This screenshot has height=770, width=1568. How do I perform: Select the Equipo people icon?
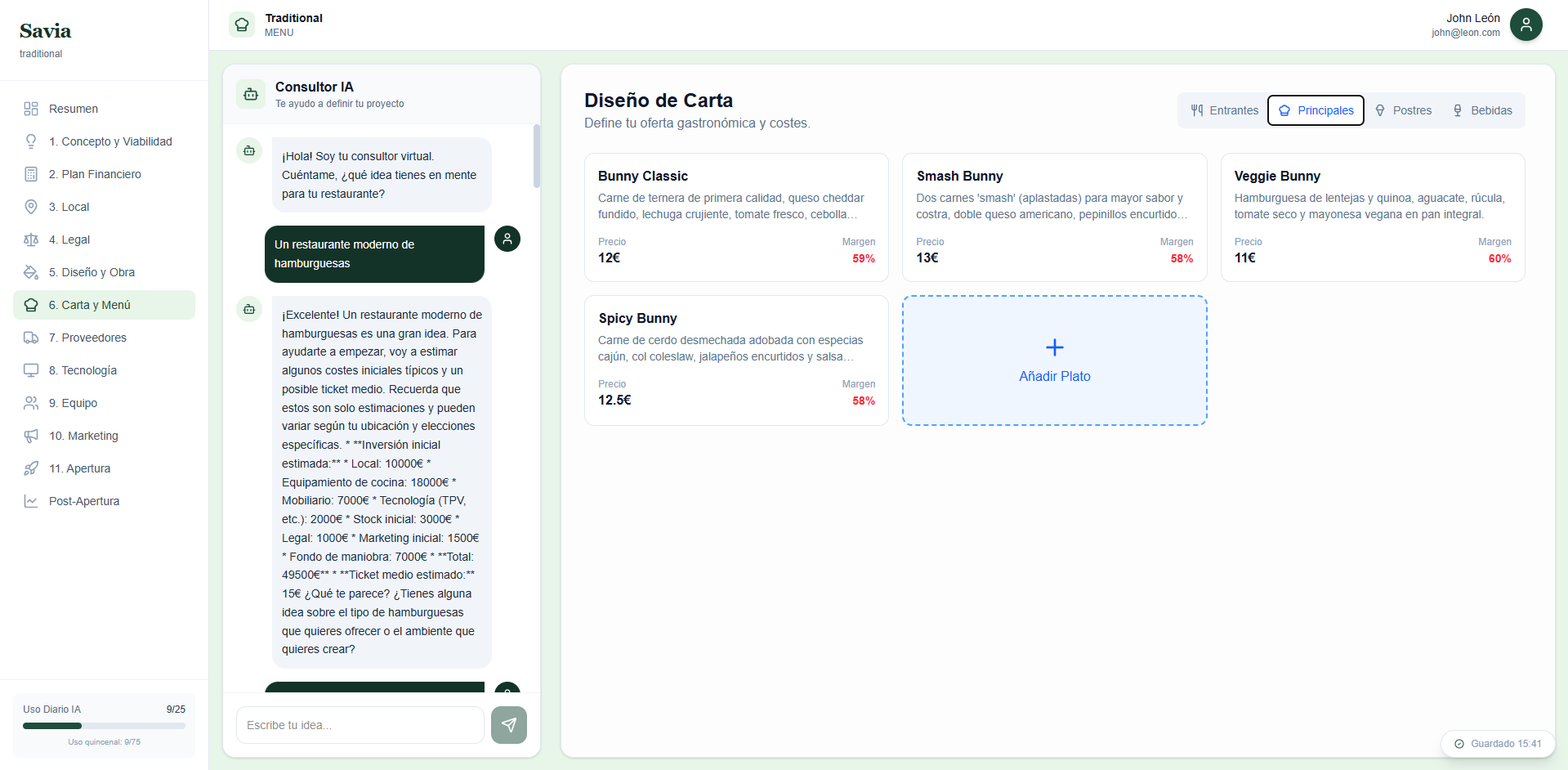pyautogui.click(x=31, y=402)
